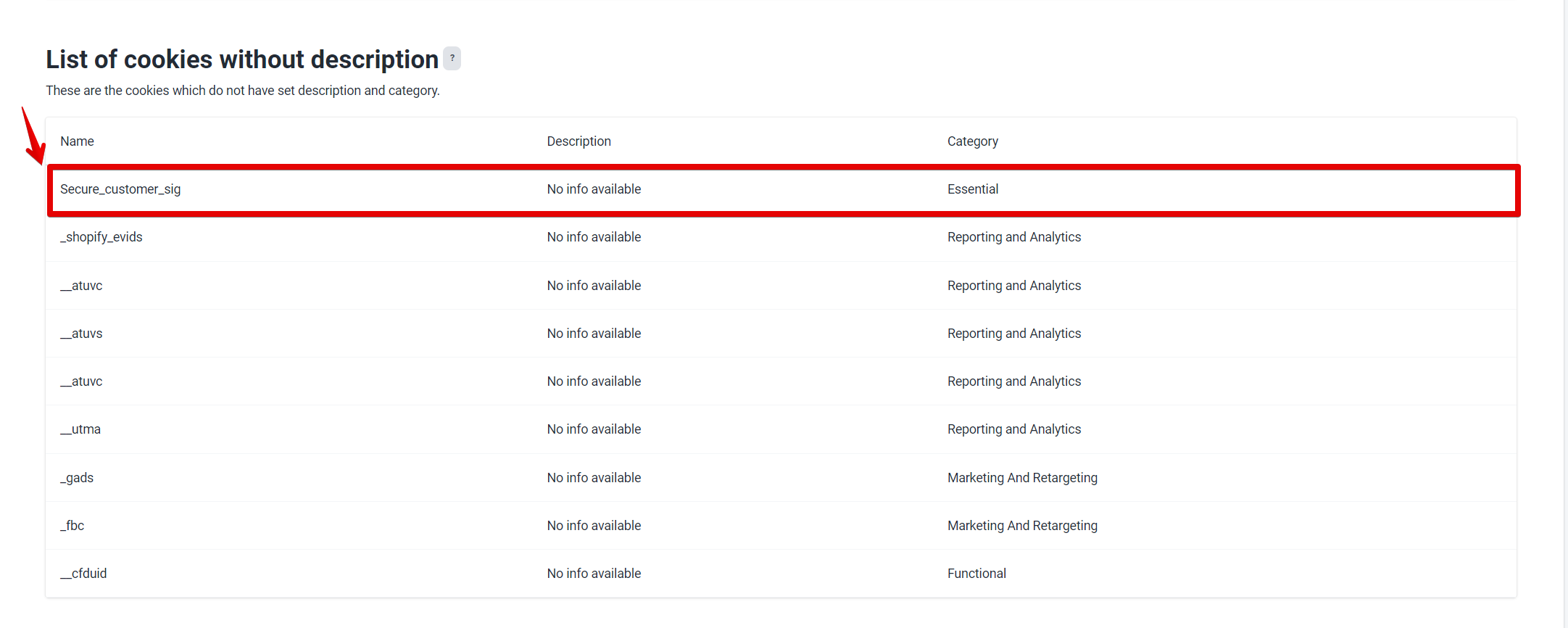The height and width of the screenshot is (628, 1568).
Task: Click No info available in _gads row
Action: click(x=594, y=478)
